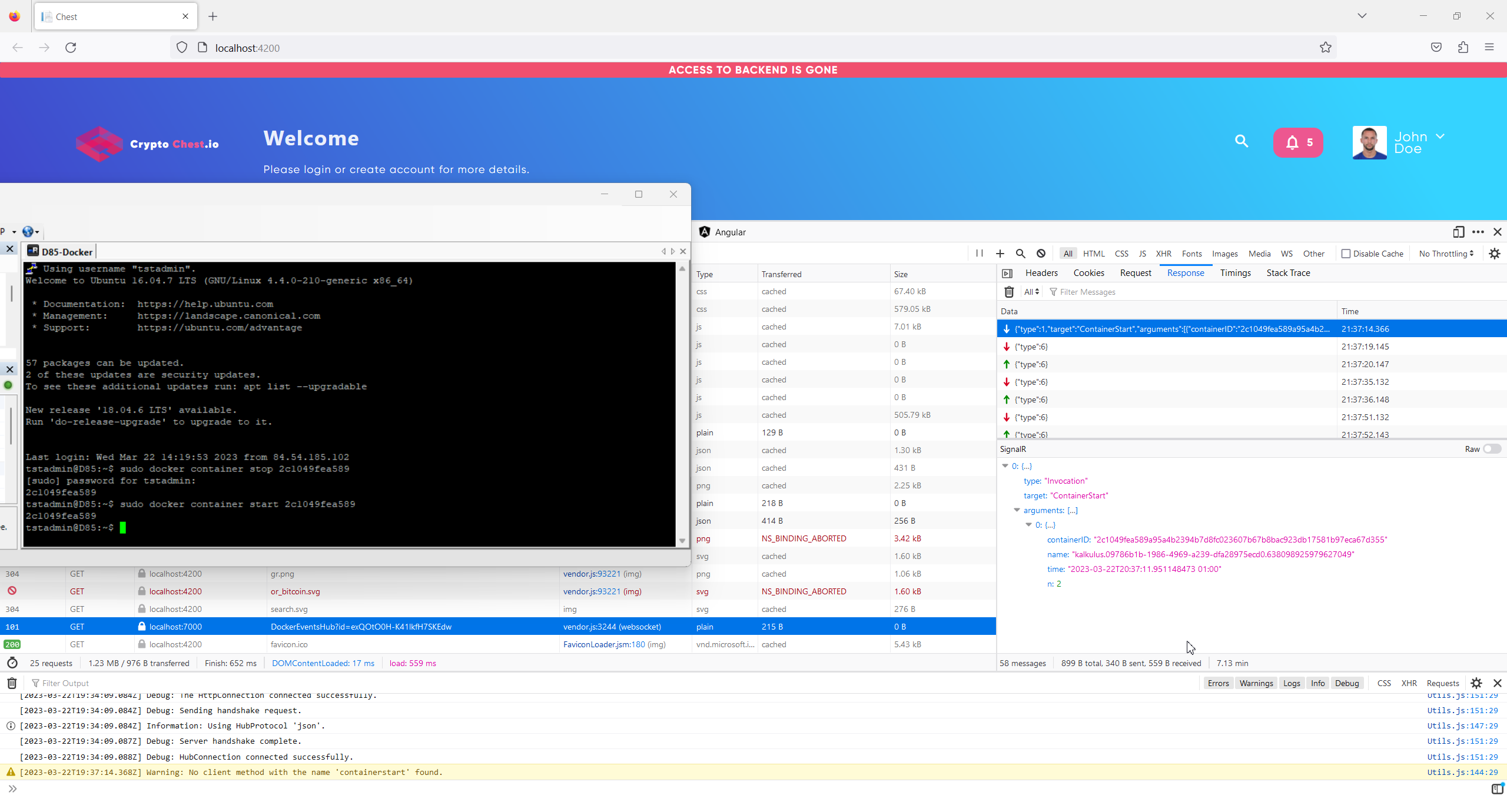
Task: Clear WebSocket messages with trash icon
Action: [x=1009, y=292]
